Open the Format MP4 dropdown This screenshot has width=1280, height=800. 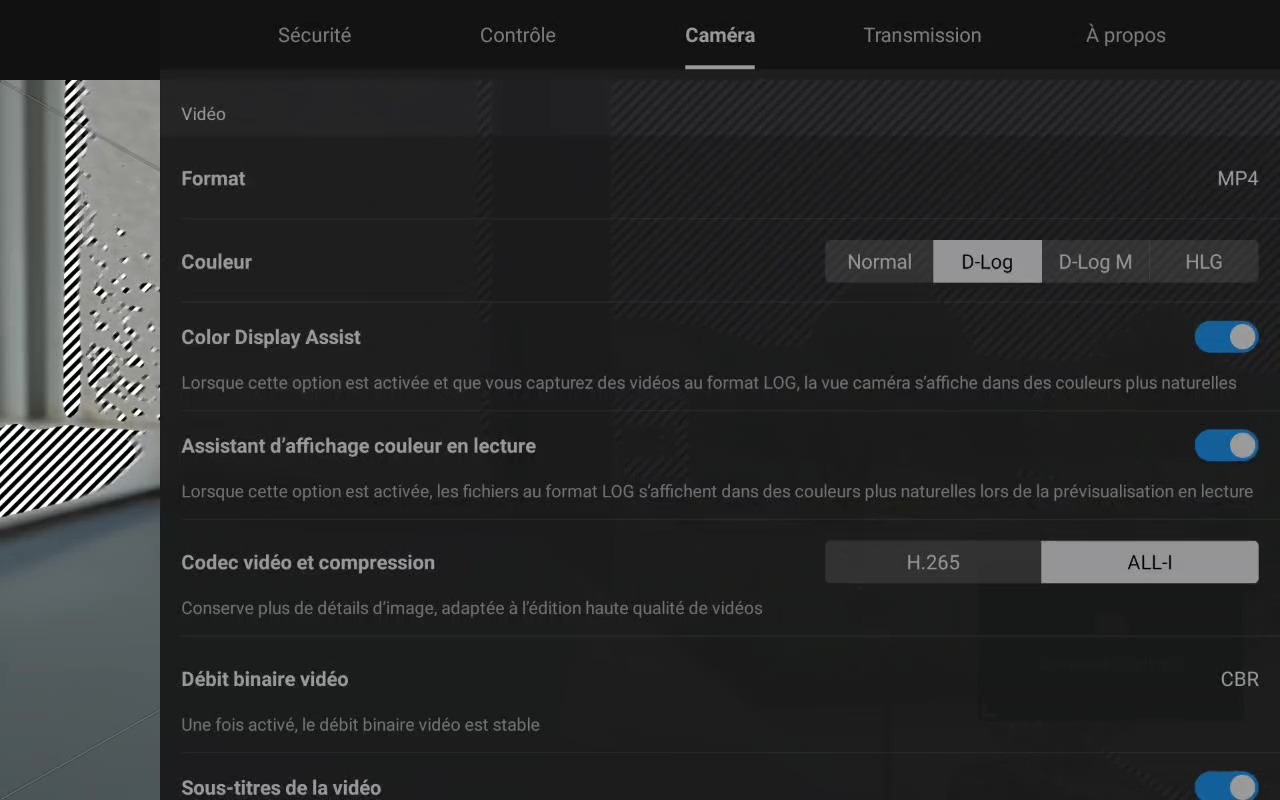(x=1237, y=179)
